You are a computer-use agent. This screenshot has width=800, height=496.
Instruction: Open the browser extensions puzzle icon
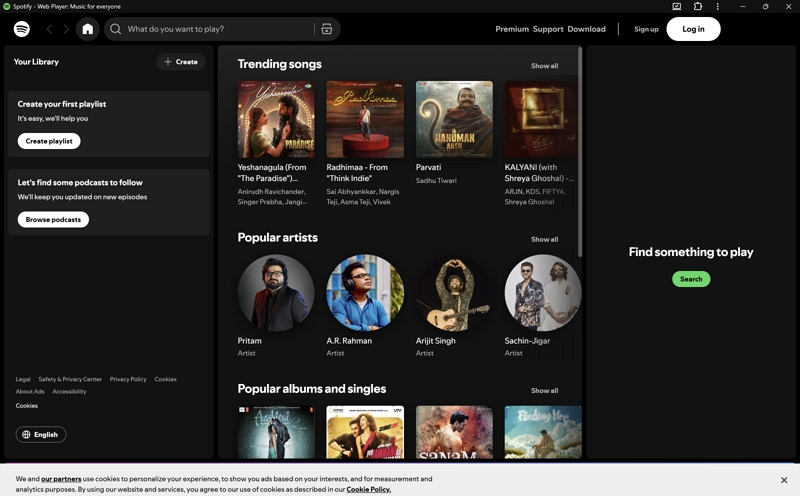pyautogui.click(x=697, y=6)
